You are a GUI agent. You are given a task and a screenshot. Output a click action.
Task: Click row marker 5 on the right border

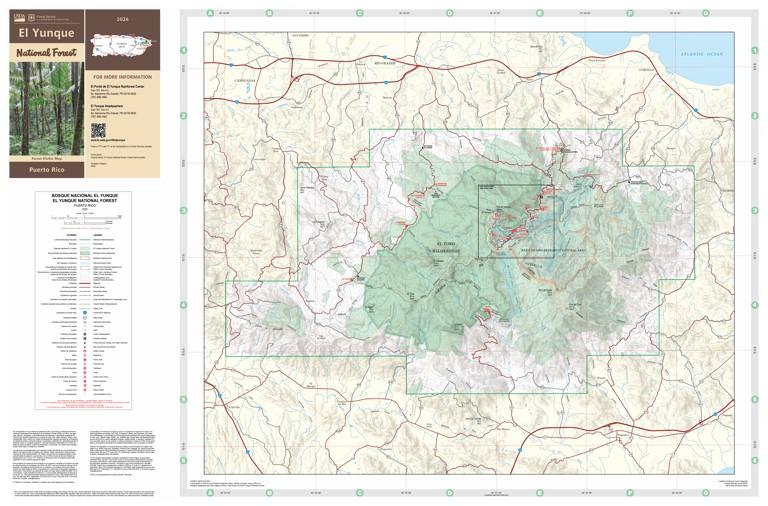pos(755,399)
